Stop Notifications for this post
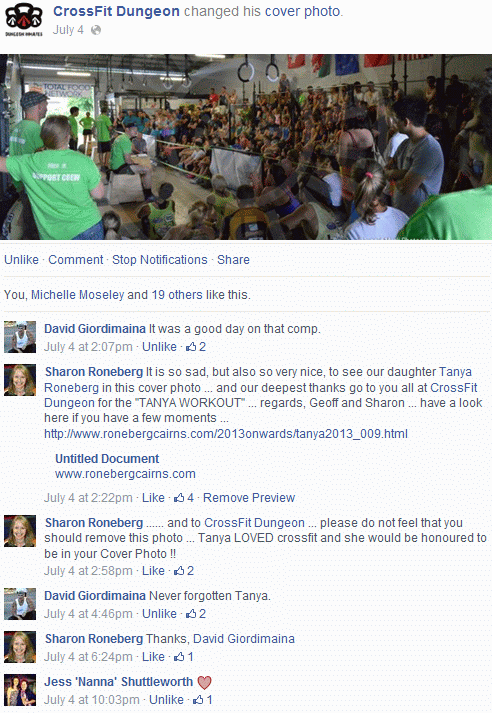492x713 pixels. (x=160, y=260)
